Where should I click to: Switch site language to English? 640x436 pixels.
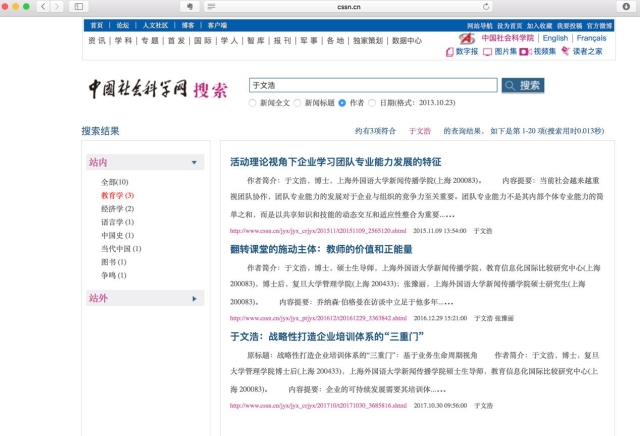pyautogui.click(x=555, y=38)
